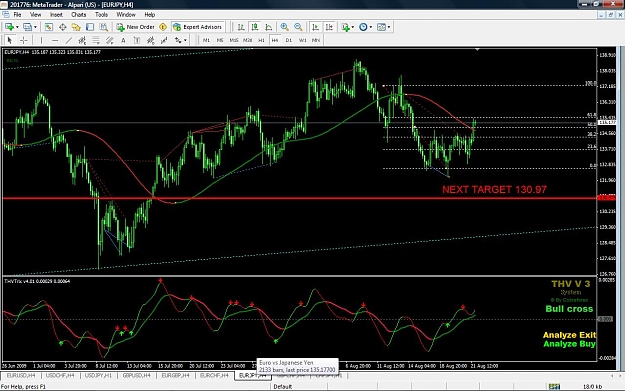Switch to the EURGBP,H4 chart tab

click(175, 375)
